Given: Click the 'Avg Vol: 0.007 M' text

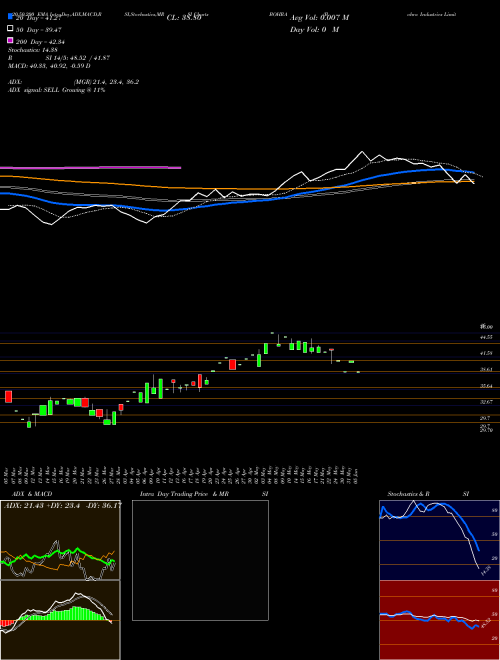Looking at the screenshot, I should tap(319, 18).
